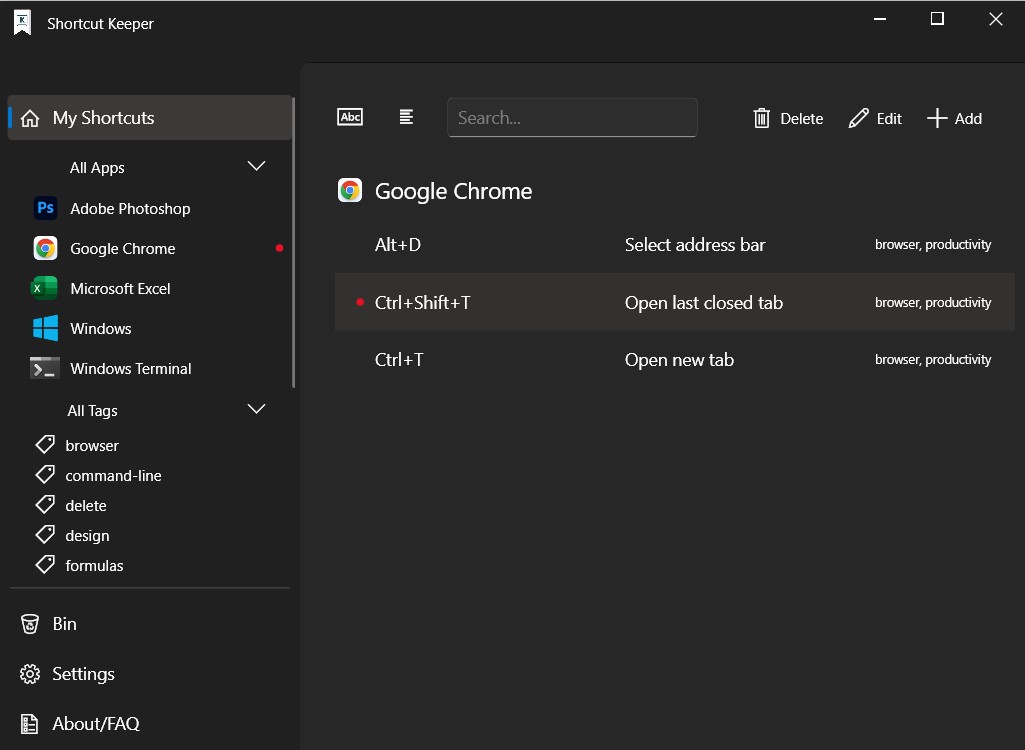The image size is (1025, 750).
Task: Collapse the All Tags chevron
Action: pyautogui.click(x=256, y=409)
